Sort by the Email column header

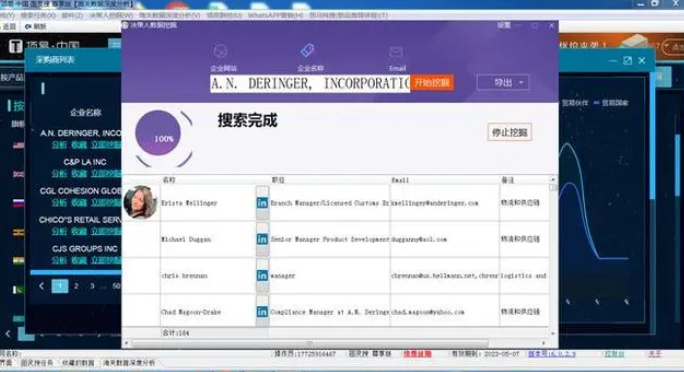pos(445,180)
